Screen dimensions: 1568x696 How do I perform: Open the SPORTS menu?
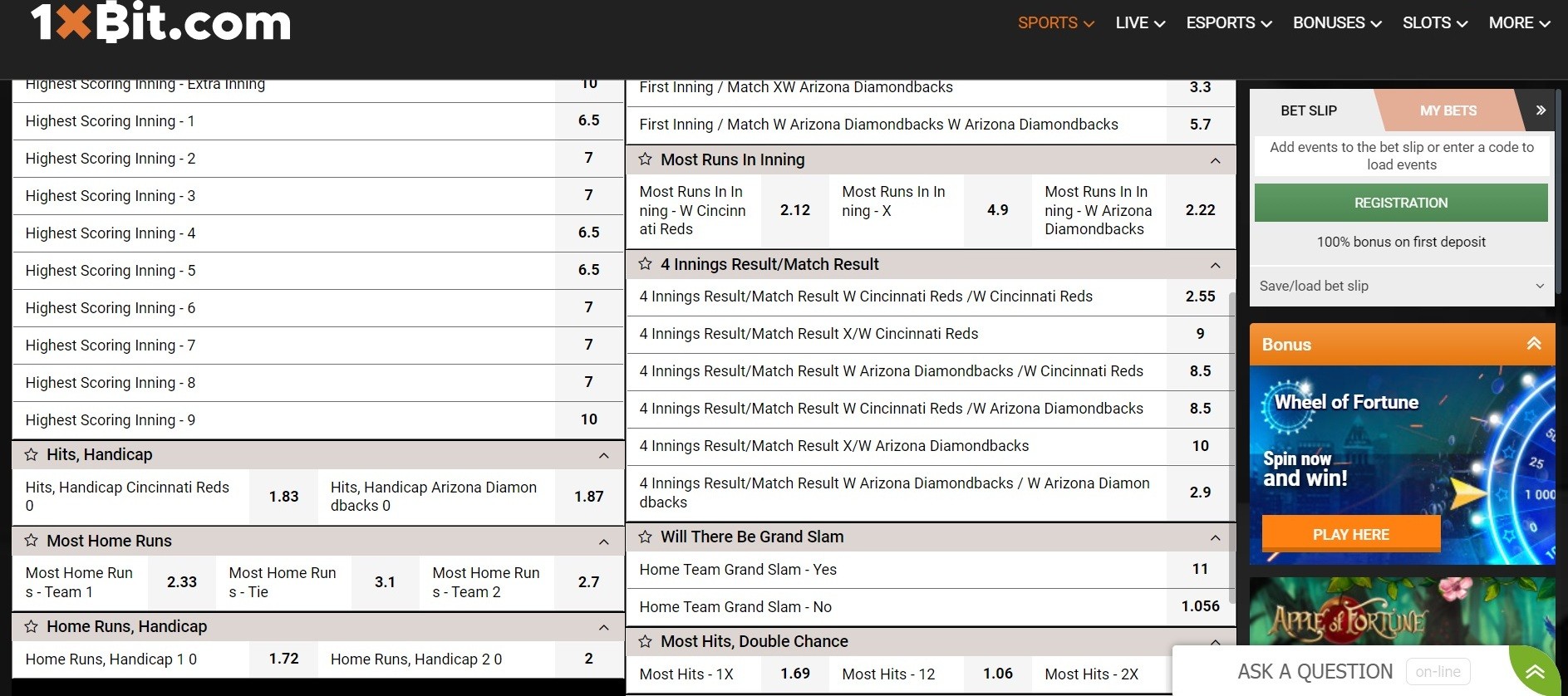pos(1055,23)
